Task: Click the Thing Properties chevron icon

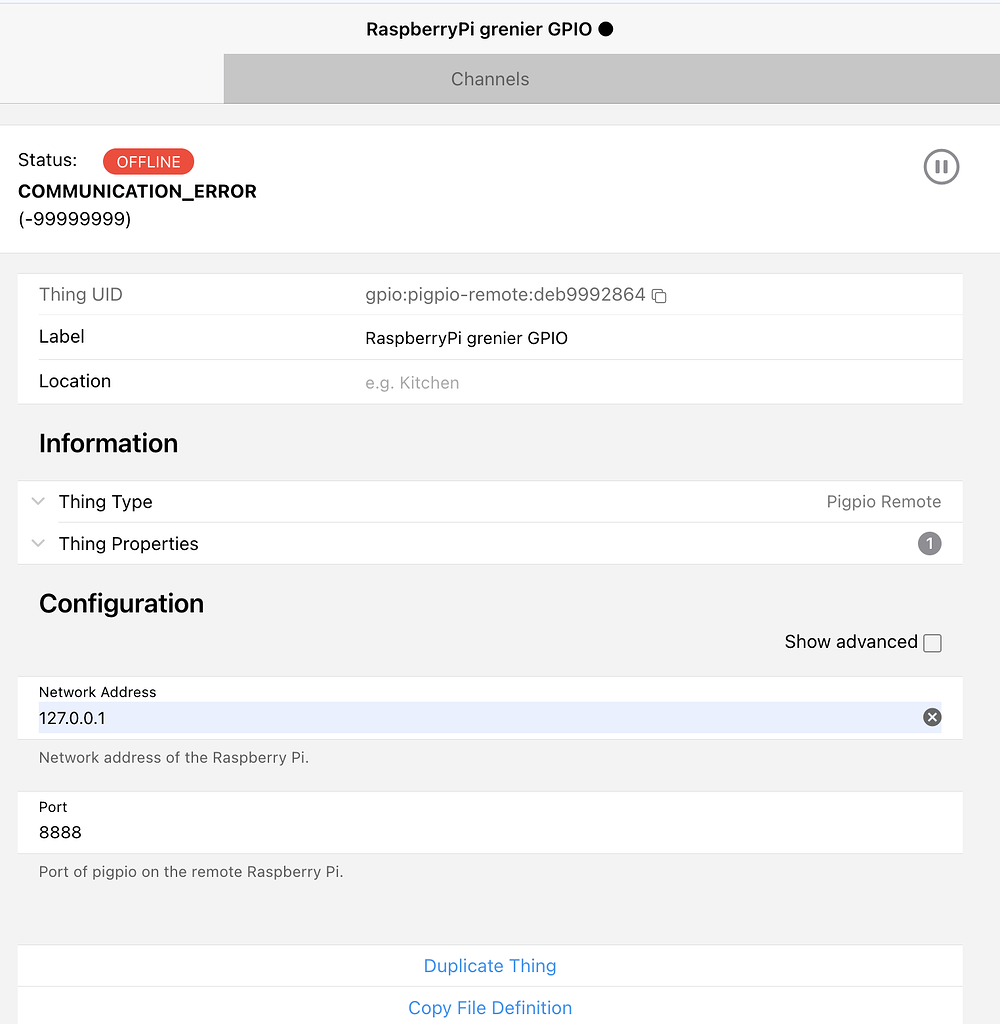Action: 38,543
